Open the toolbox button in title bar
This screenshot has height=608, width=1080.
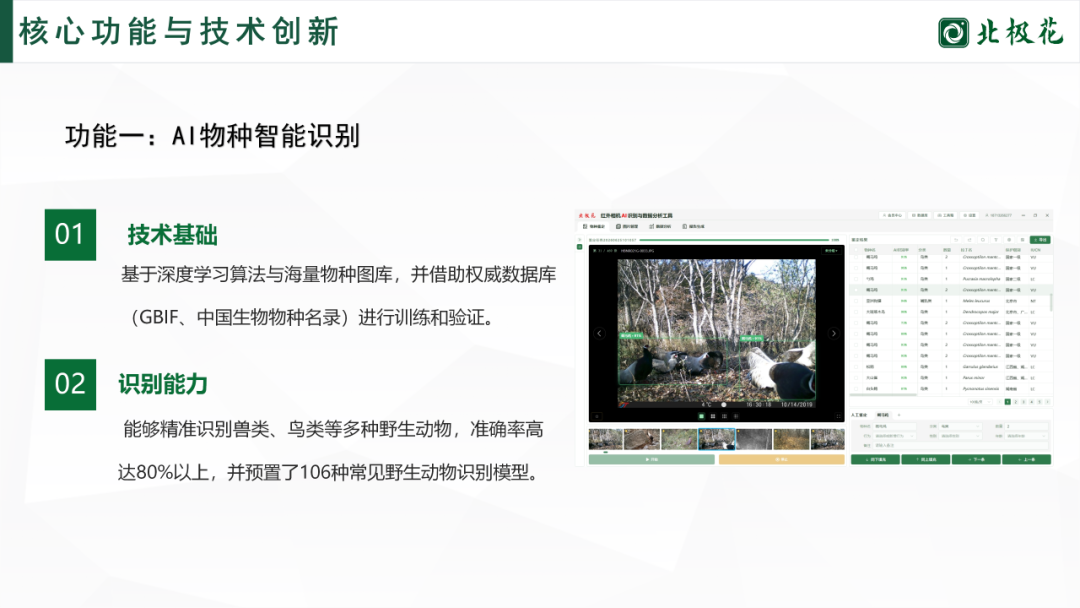[x=948, y=216]
